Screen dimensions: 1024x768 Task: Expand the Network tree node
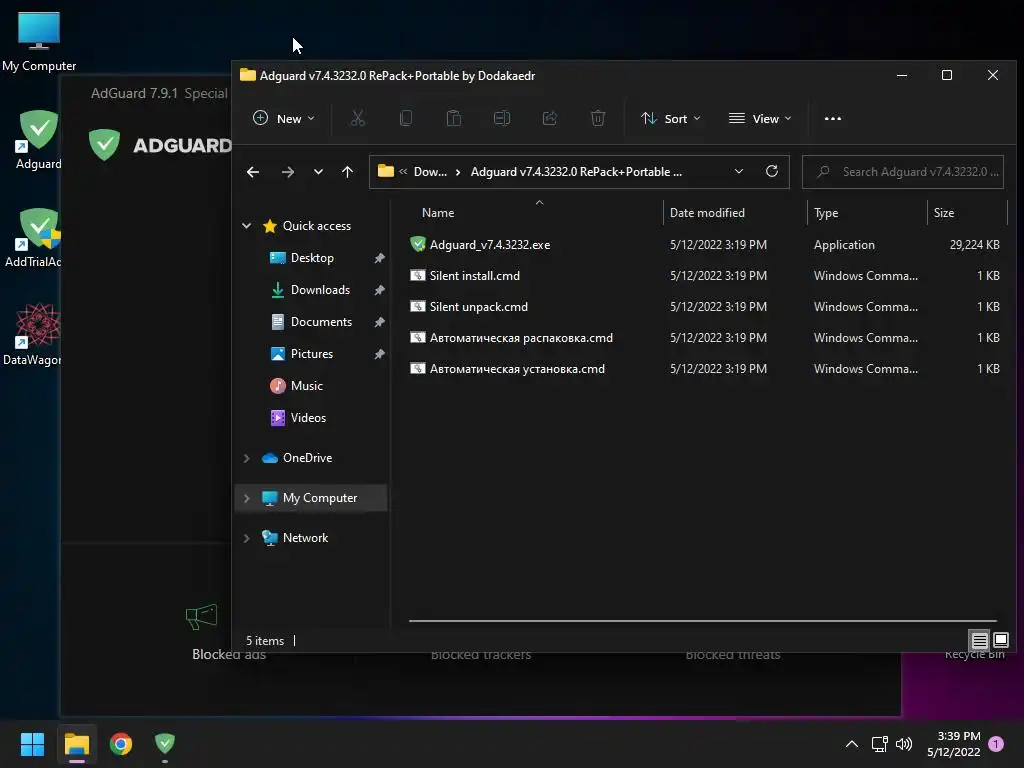tap(246, 538)
